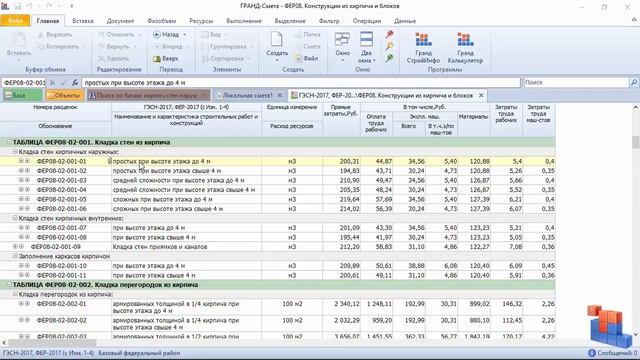Image resolution: width=640 pixels, height=360 pixels.
Task: Click the Вверх up navigation button
Action: [x=166, y=58]
